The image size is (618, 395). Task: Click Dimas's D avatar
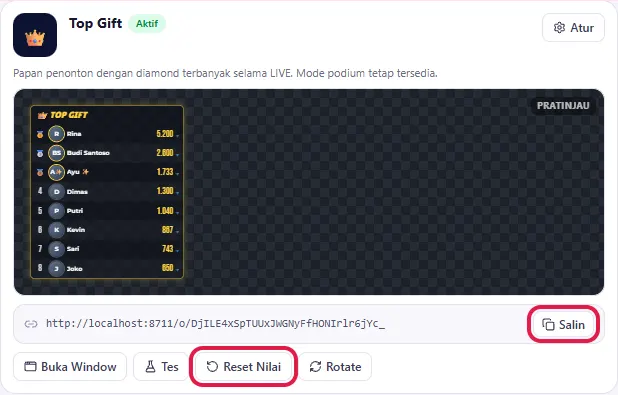point(56,192)
